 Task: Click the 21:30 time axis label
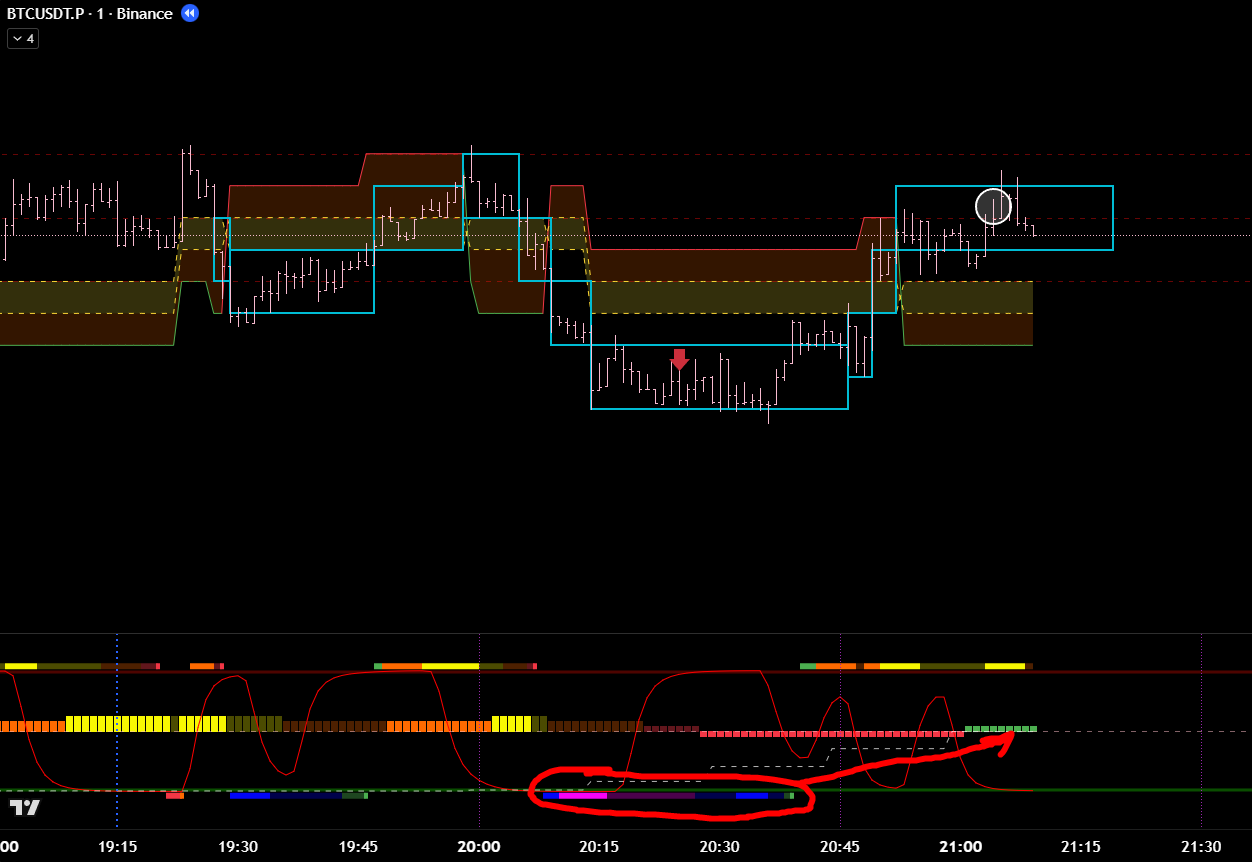[1201, 846]
